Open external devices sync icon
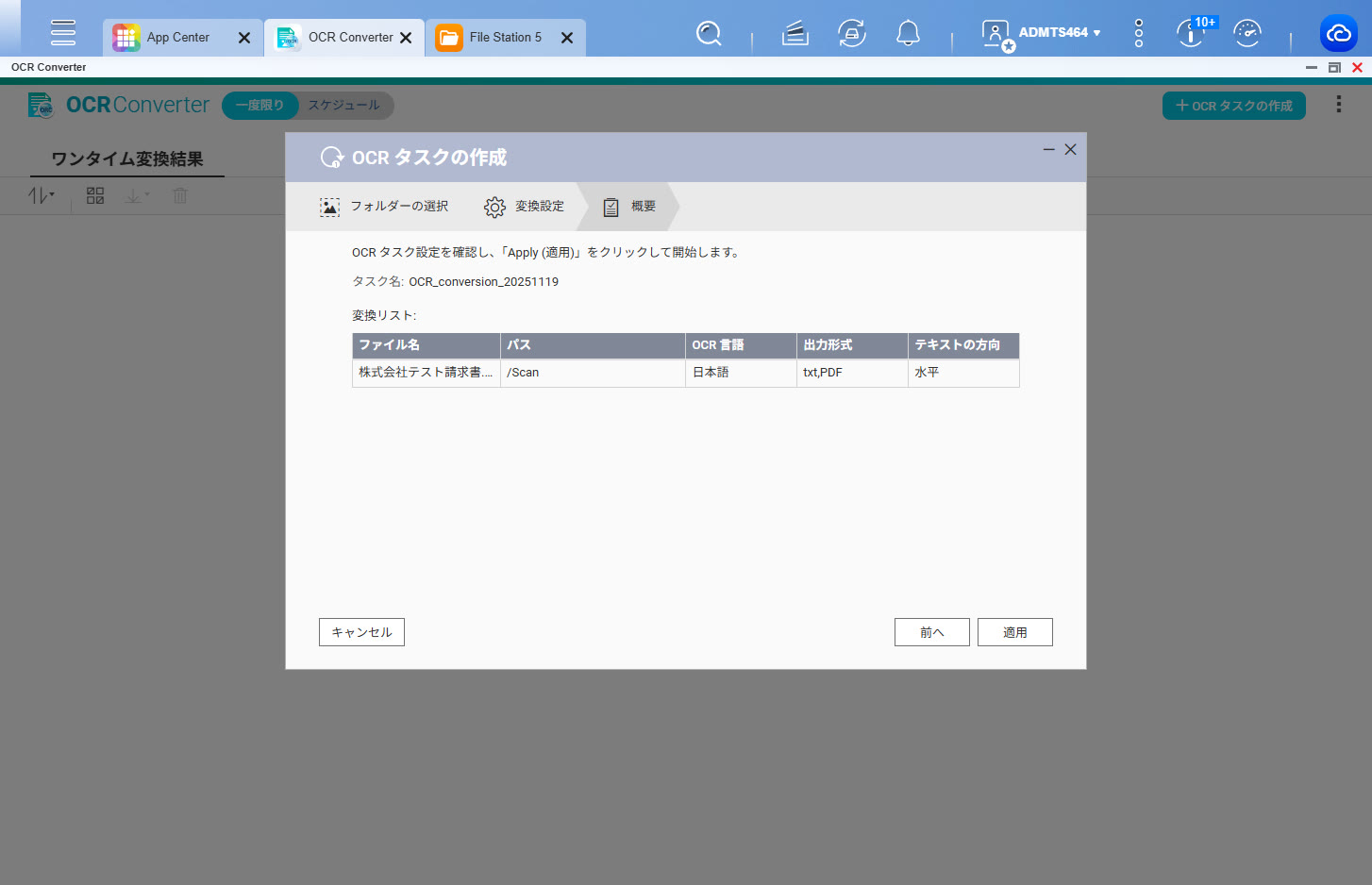 852,34
